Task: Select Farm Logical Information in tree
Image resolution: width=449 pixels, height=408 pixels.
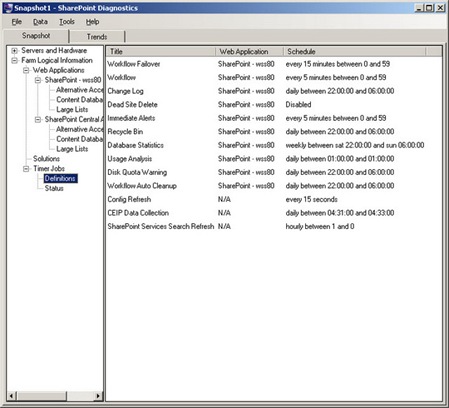Action: tap(57, 60)
